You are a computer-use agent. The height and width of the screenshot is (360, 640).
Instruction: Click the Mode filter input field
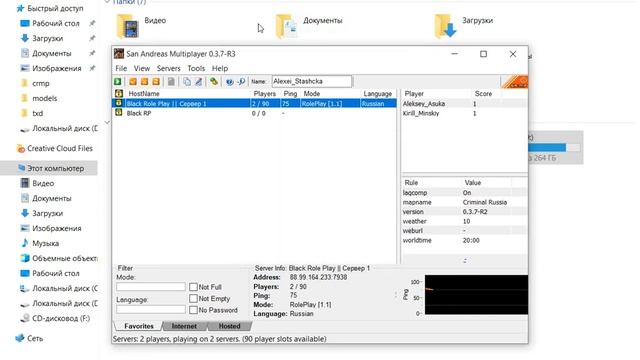(x=151, y=287)
